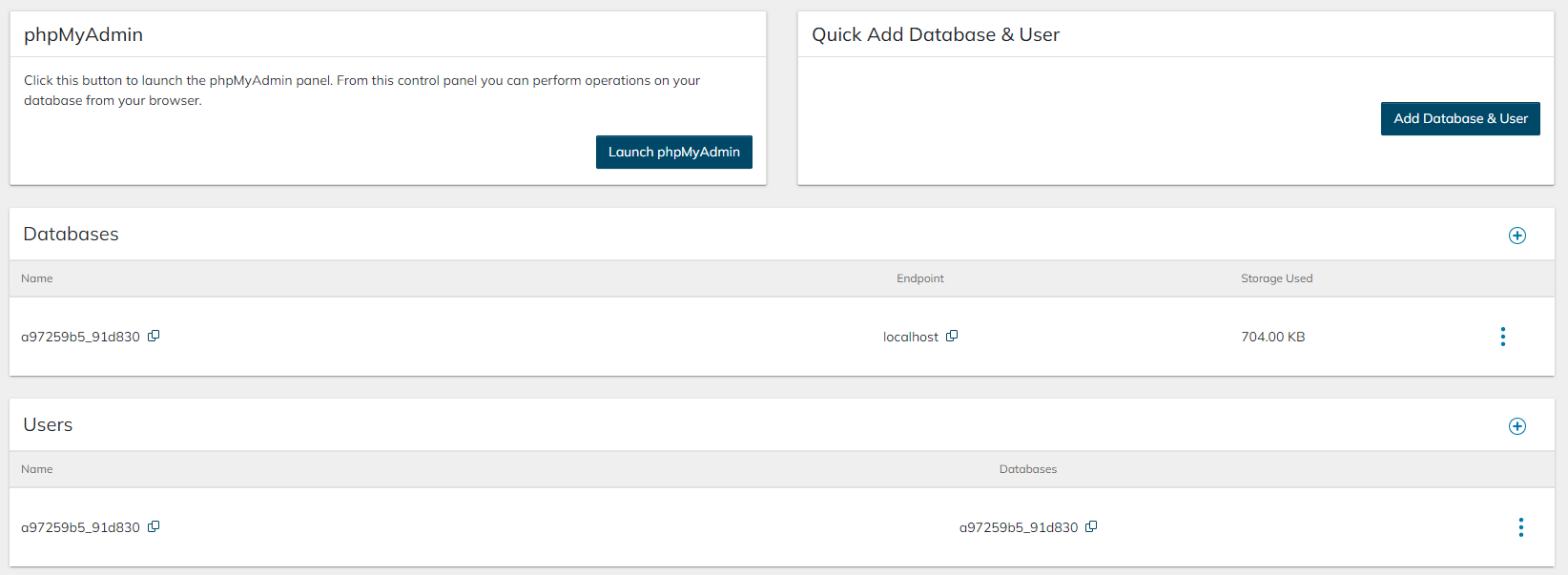
Task: Click the Launch phpMyAdmin button
Action: click(x=673, y=152)
